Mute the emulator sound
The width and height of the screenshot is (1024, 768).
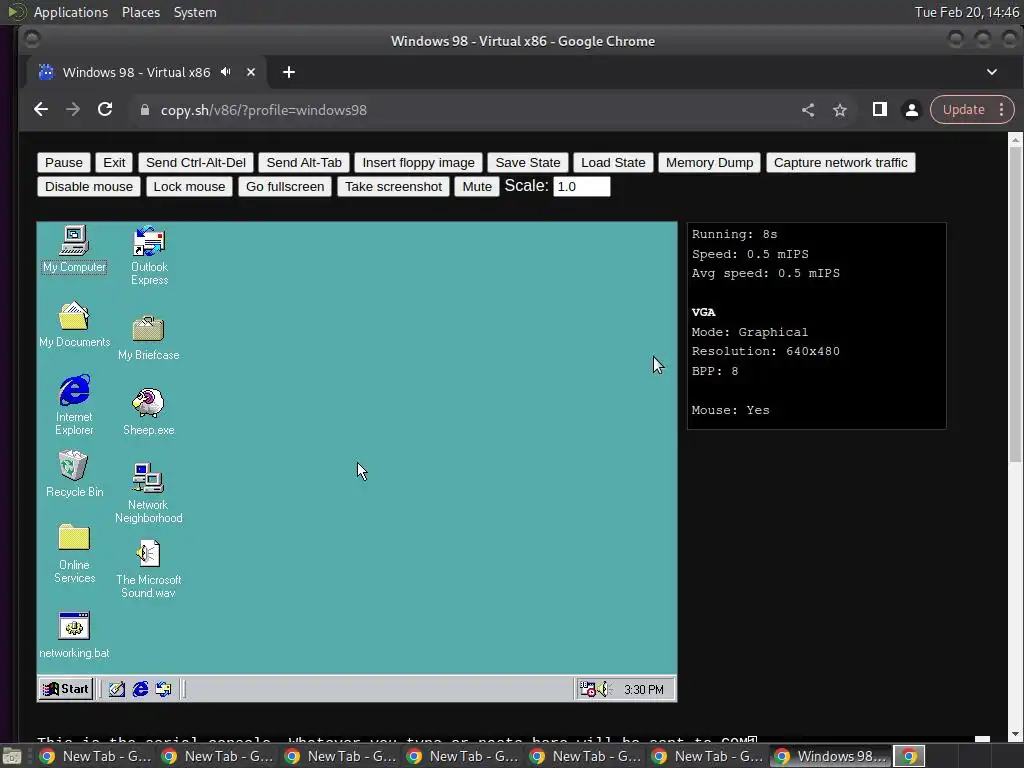pos(477,187)
